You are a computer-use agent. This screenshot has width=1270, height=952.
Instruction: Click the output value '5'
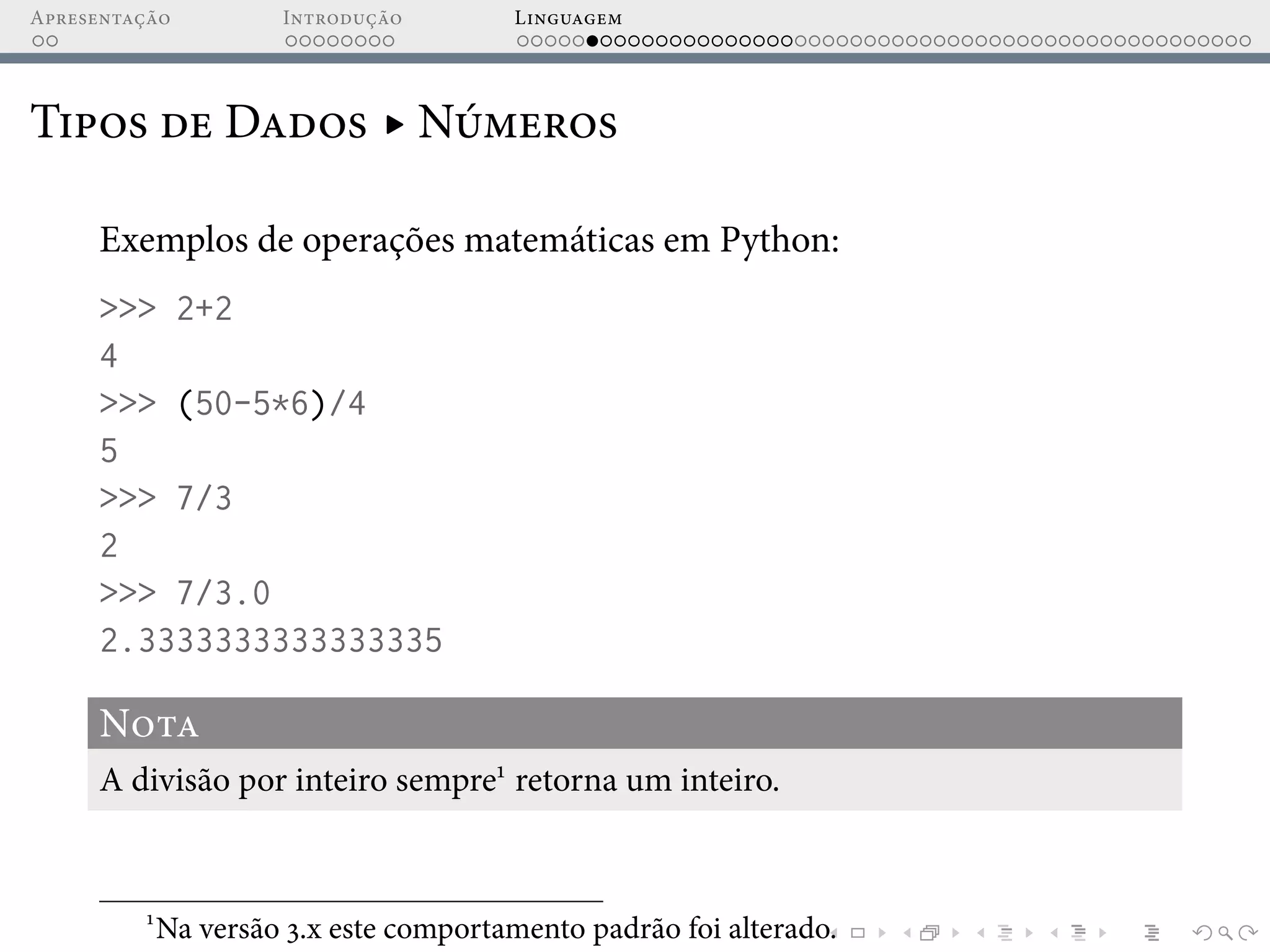(109, 451)
